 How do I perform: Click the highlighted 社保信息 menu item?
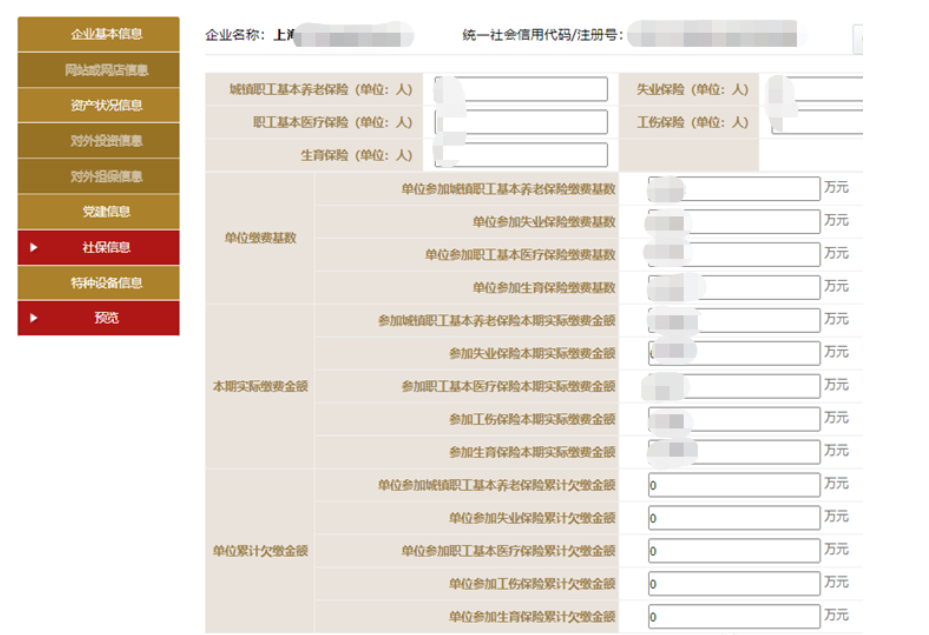click(98, 247)
